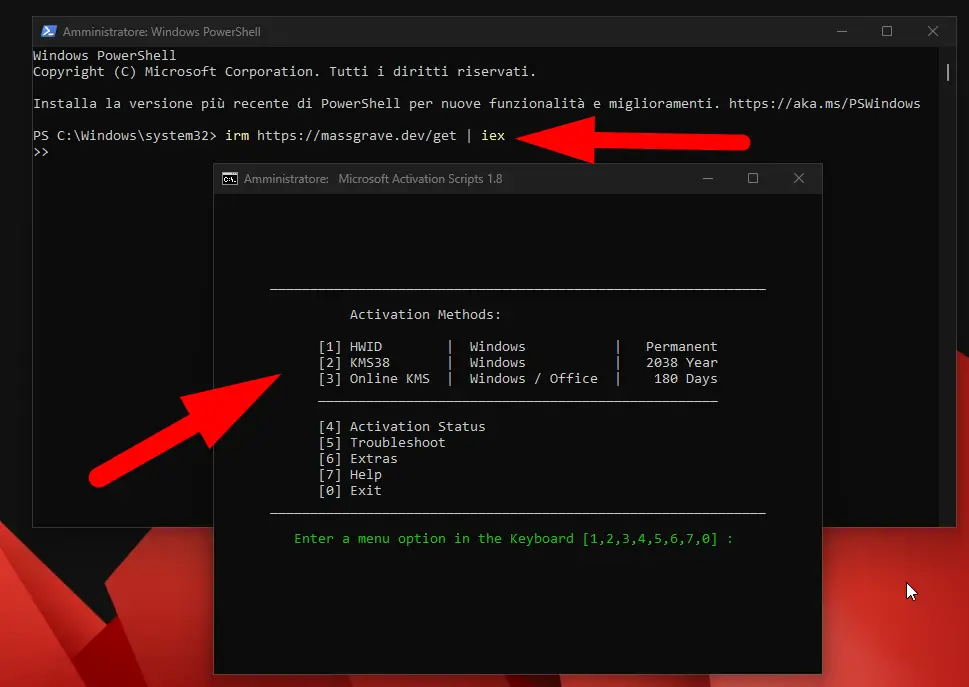
Task: Choose the [5] Troubleshoot entry
Action: pyautogui.click(x=382, y=443)
